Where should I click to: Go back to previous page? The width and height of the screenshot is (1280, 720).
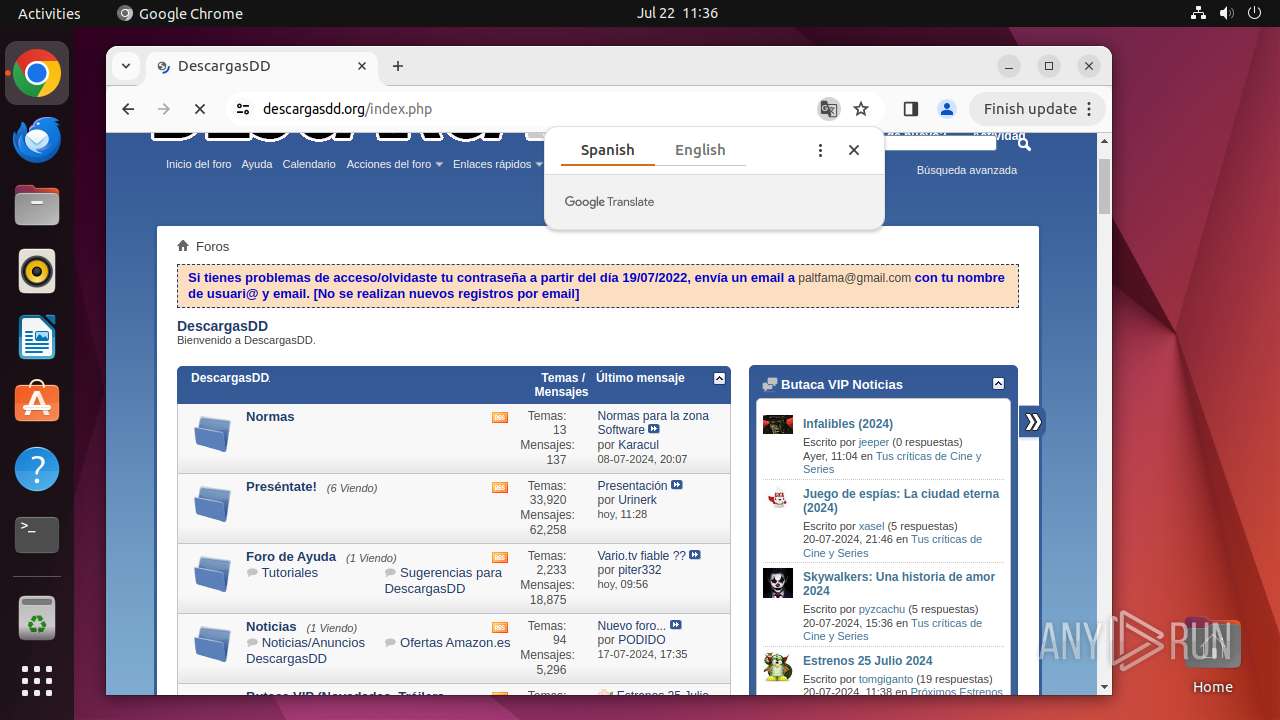[128, 109]
